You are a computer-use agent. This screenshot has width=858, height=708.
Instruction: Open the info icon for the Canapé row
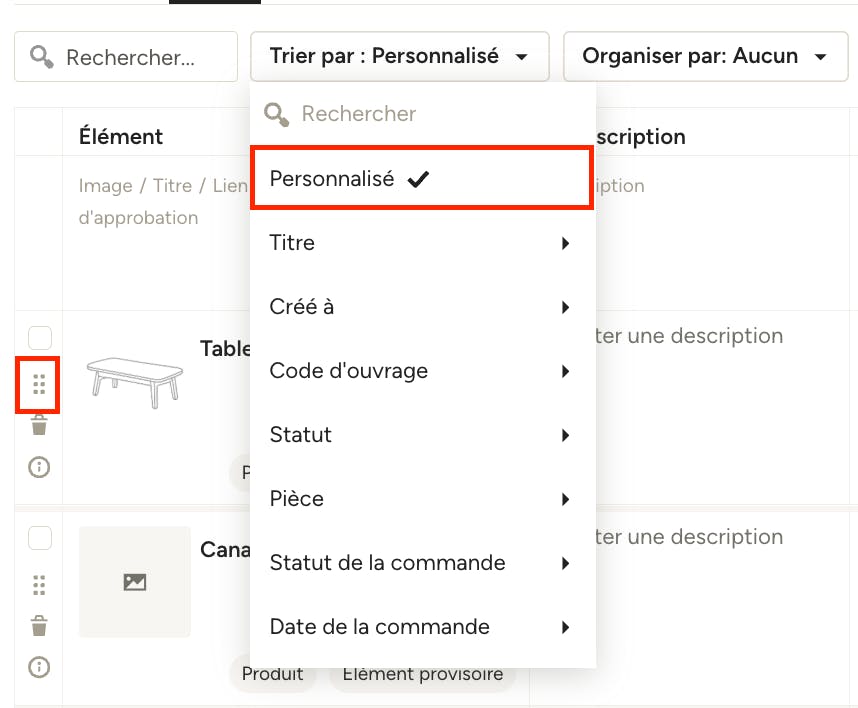(x=39, y=667)
